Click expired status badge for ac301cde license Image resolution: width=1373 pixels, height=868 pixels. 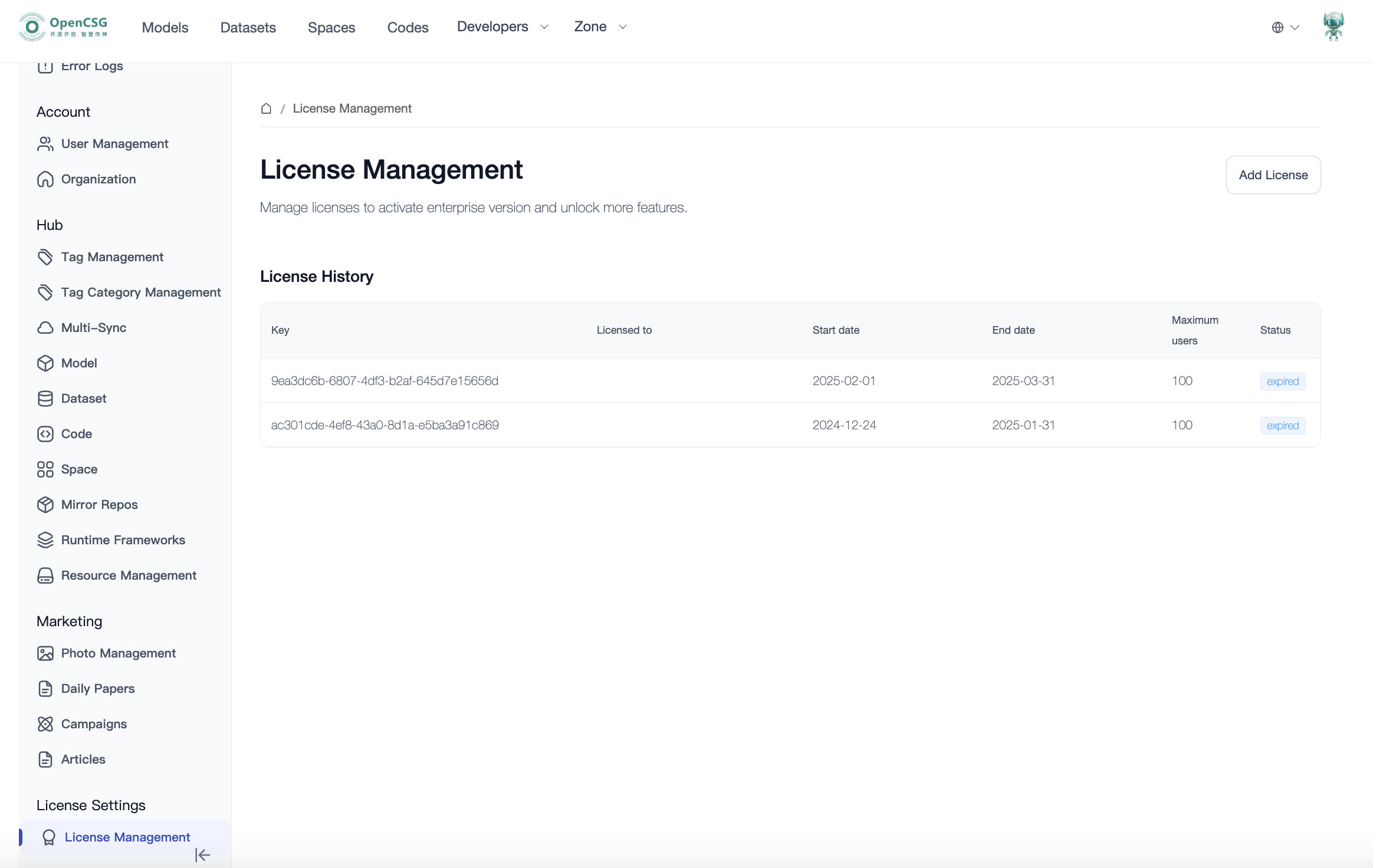(1282, 426)
